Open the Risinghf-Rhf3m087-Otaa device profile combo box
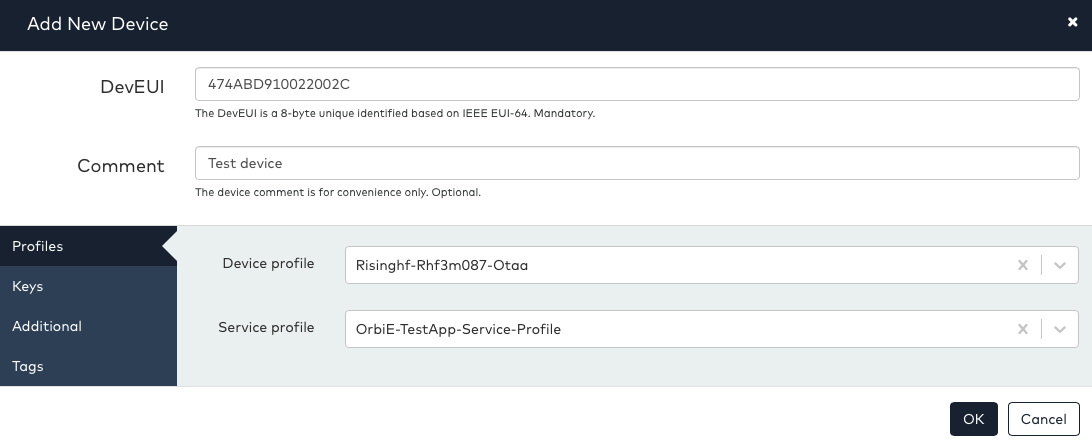 712,265
